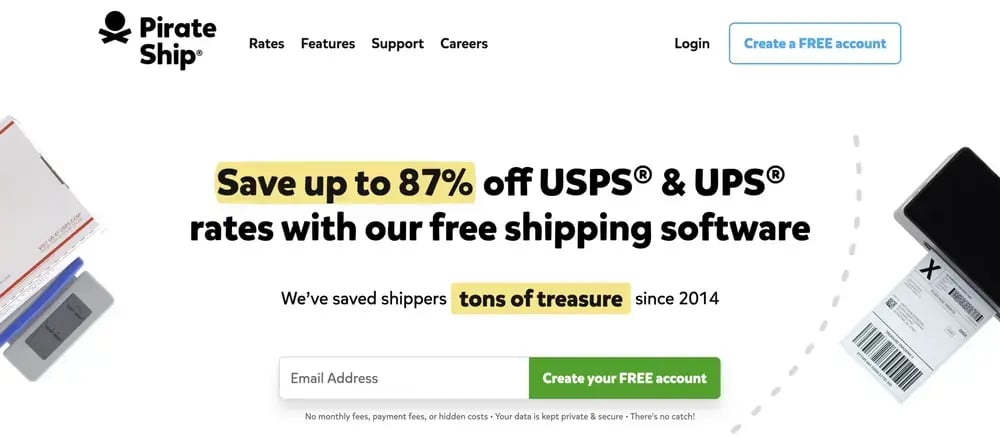Screen dimensions: 1000x438
Task: Click the green Create your FREE account button
Action: (x=624, y=379)
